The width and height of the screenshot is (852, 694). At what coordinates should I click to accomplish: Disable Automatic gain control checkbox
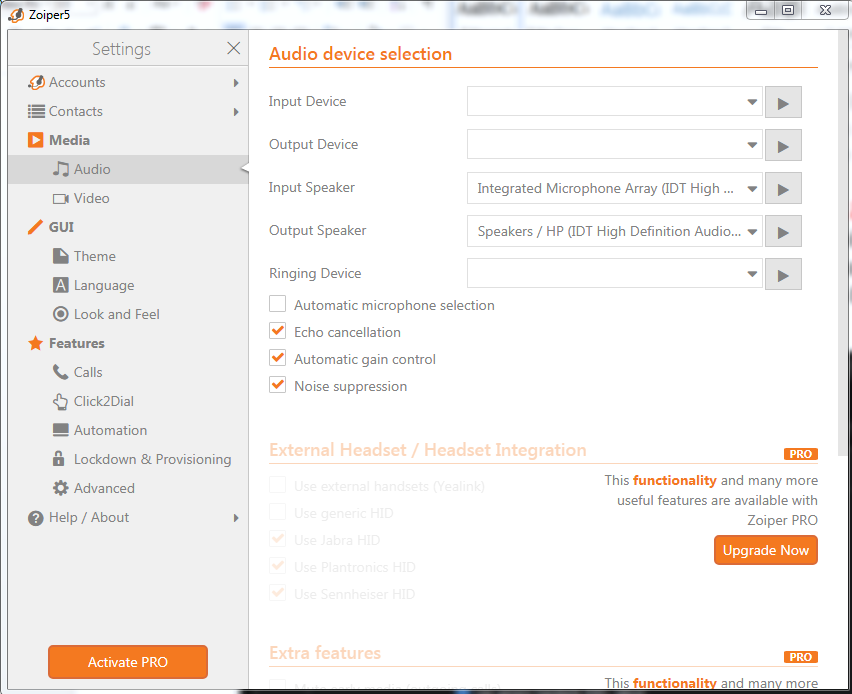tap(278, 358)
